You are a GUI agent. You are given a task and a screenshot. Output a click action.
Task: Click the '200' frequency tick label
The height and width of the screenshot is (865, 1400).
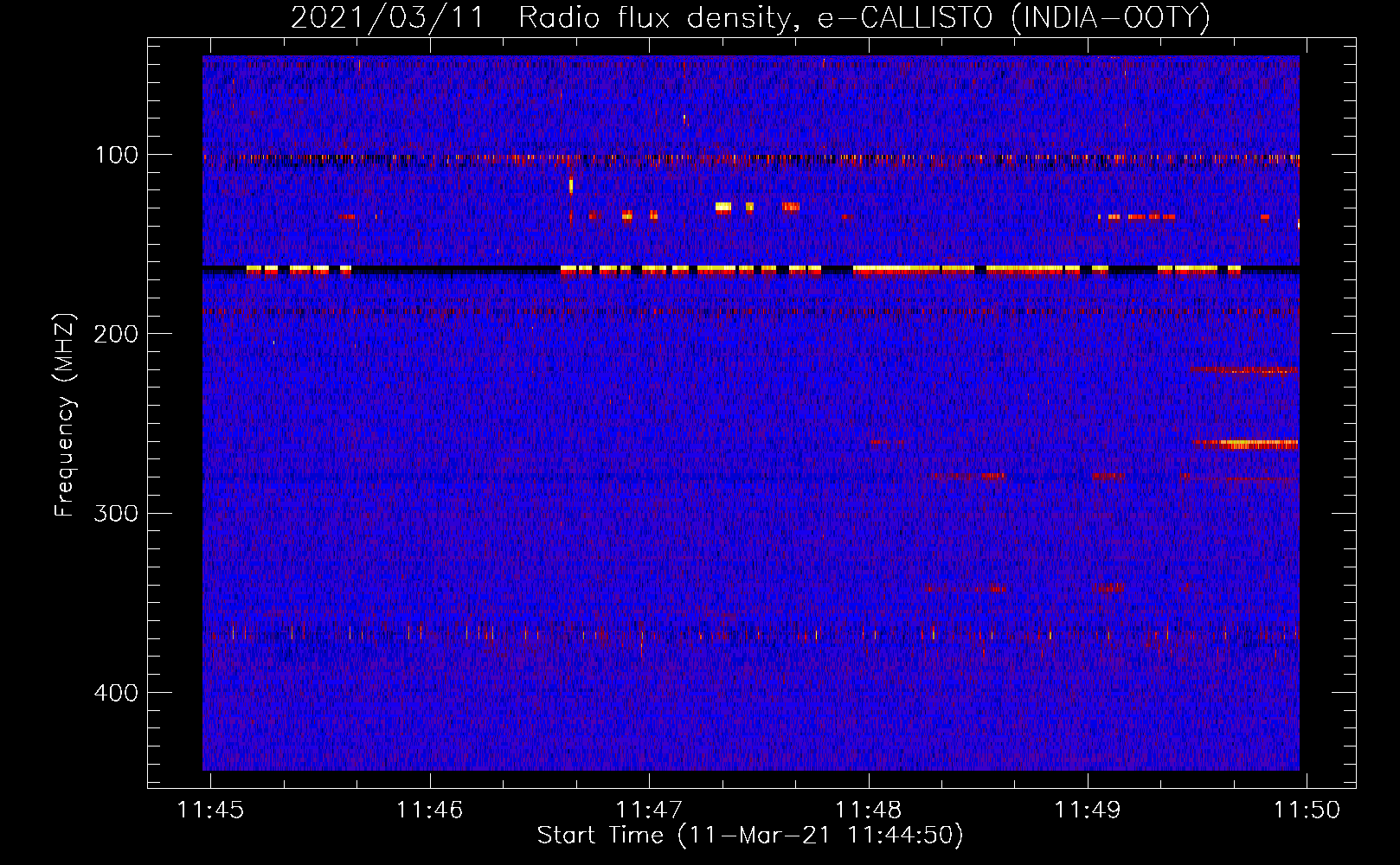pos(116,334)
